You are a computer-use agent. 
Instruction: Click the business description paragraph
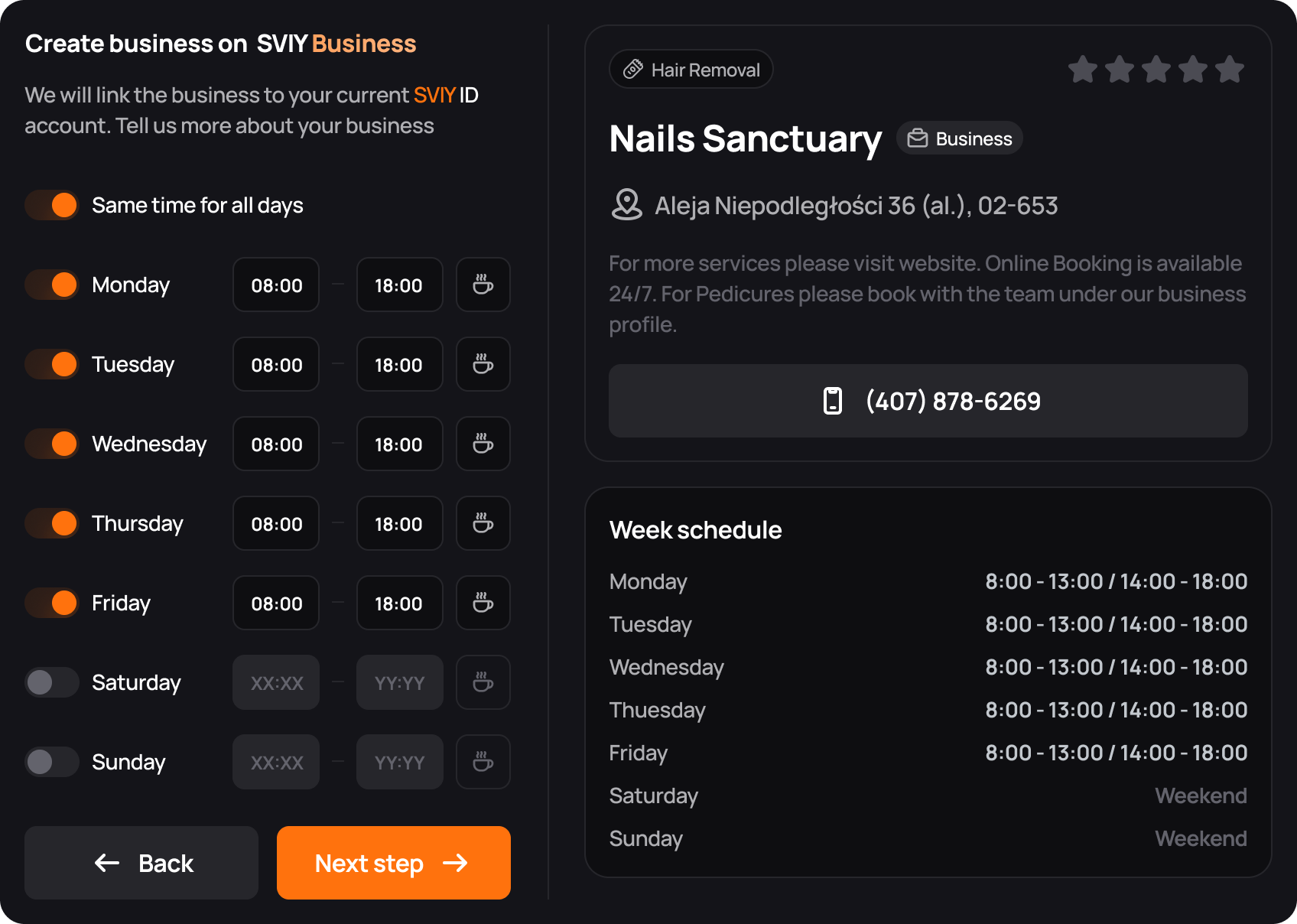pyautogui.click(x=928, y=294)
